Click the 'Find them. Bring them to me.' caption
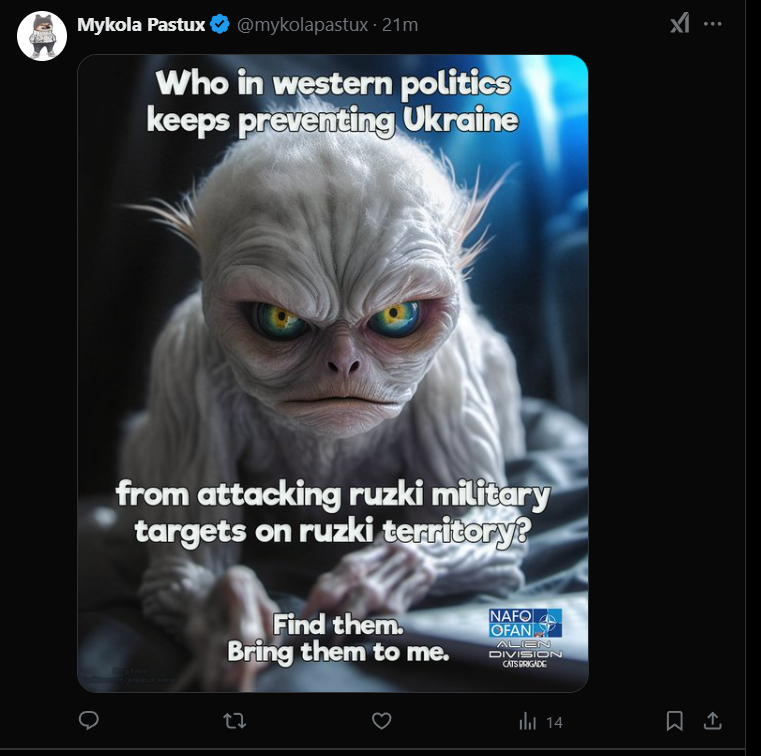Viewport: 761px width, 756px height. point(338,638)
